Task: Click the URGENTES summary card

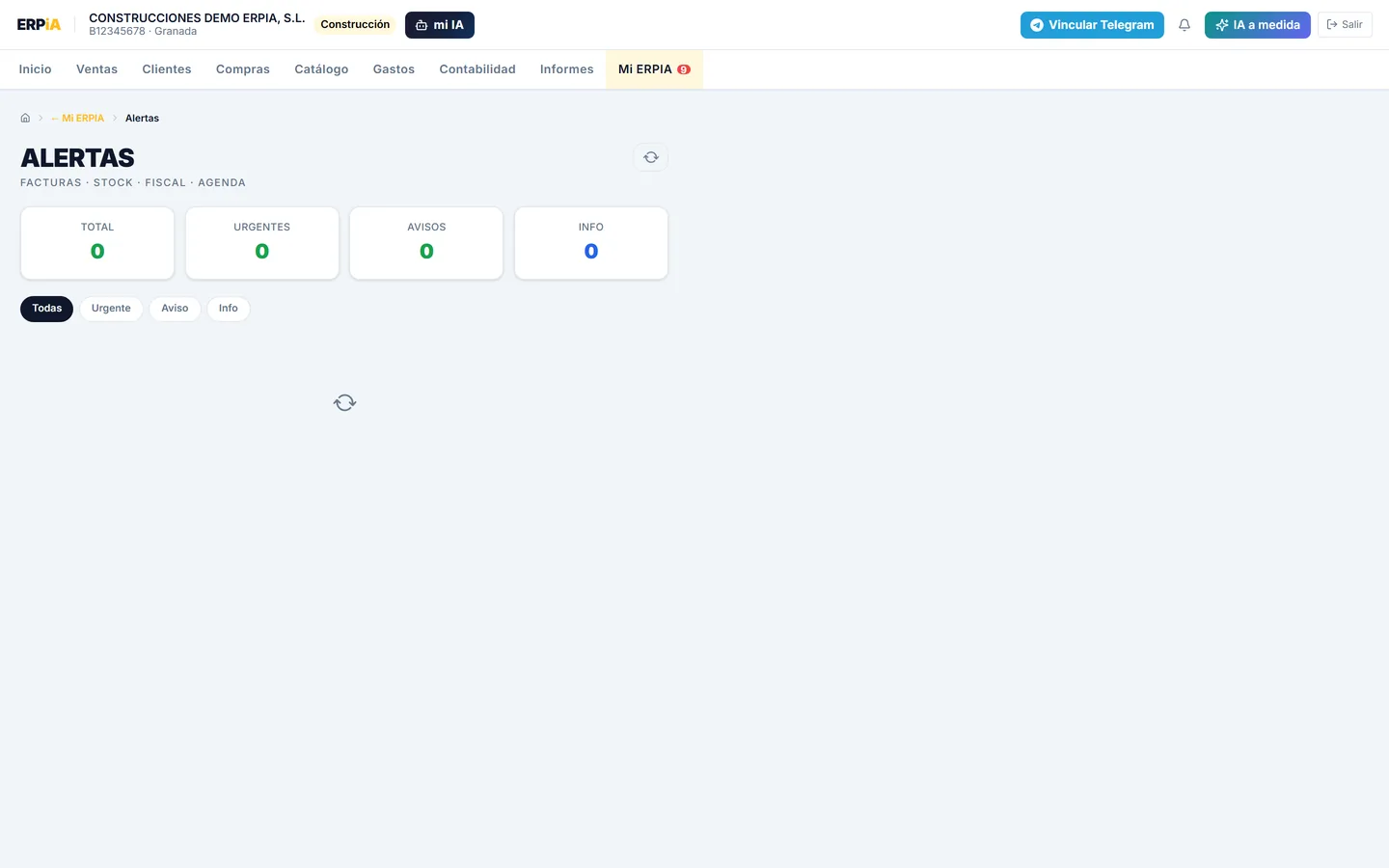Action: coord(262,243)
